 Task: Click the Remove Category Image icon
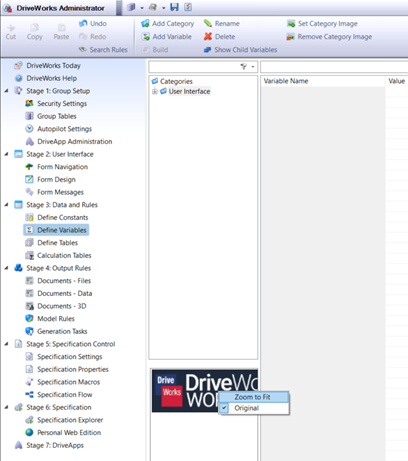290,37
